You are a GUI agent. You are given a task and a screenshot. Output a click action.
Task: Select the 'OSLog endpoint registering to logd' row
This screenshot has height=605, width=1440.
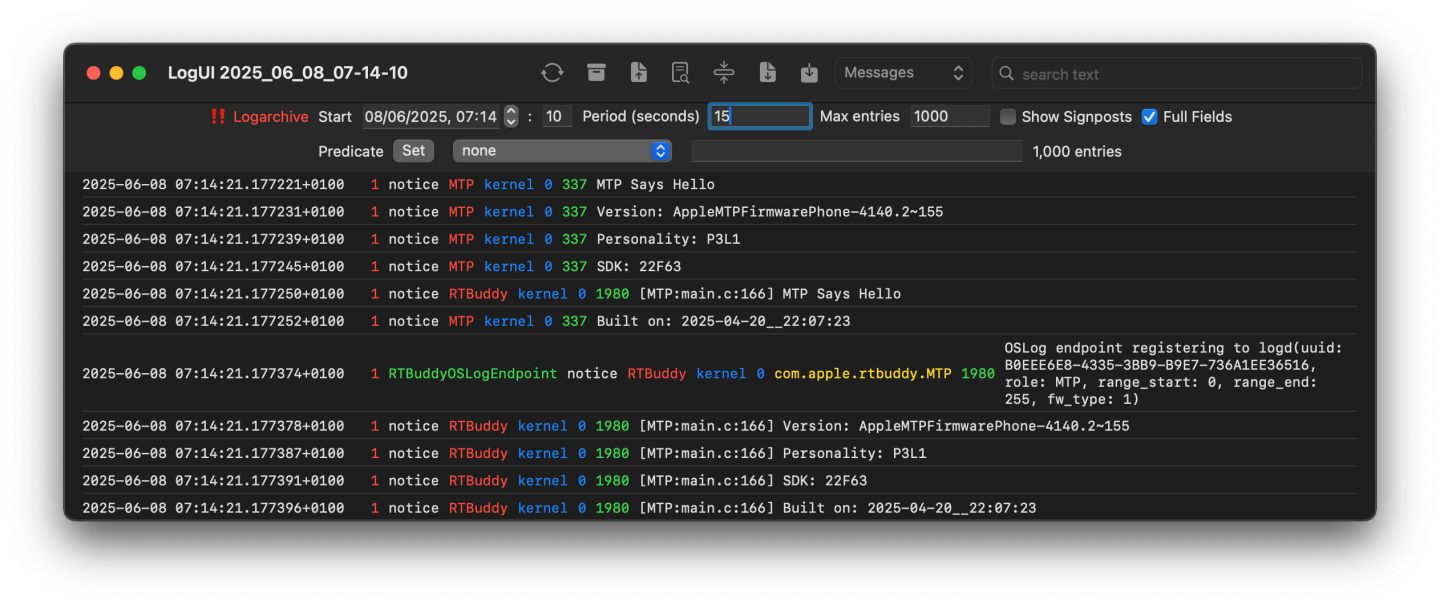coord(718,373)
